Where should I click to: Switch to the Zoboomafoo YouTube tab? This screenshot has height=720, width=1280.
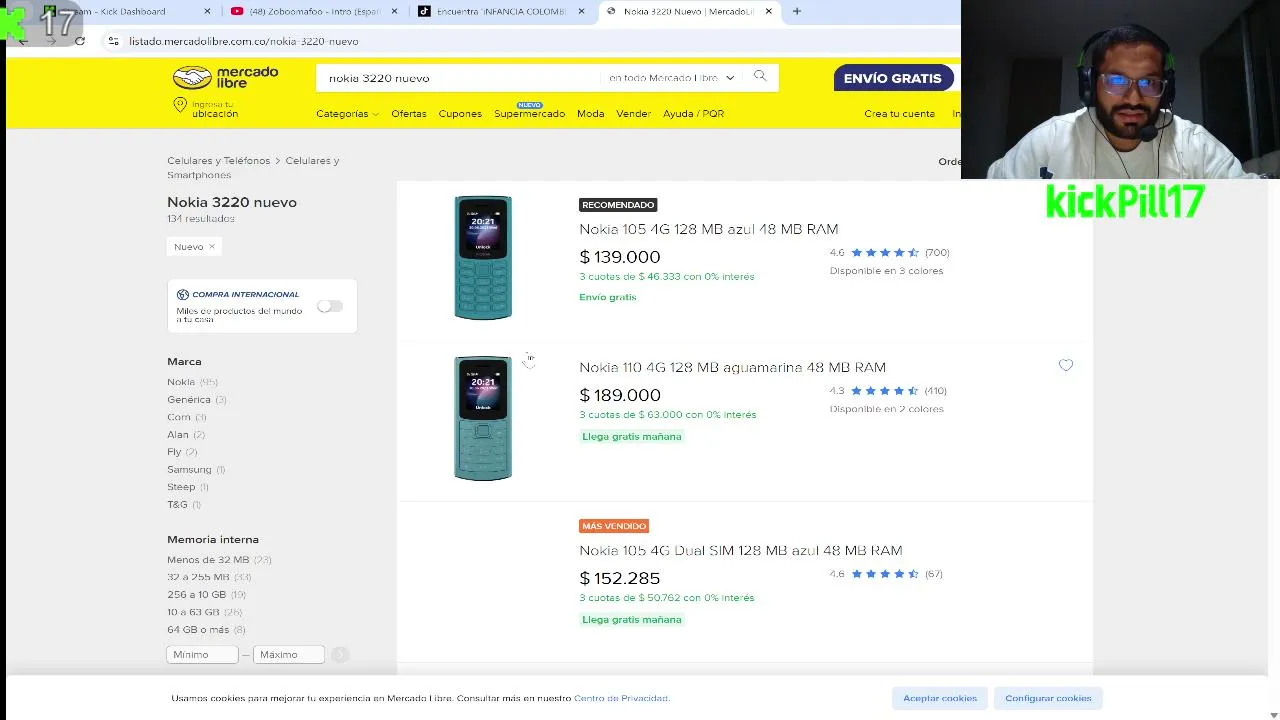pos(313,11)
